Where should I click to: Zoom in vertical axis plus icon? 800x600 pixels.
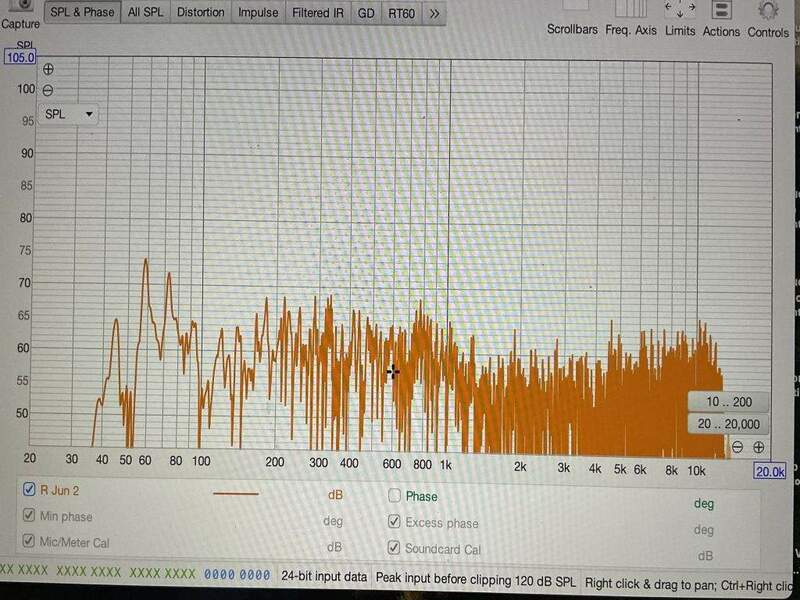pyautogui.click(x=48, y=69)
